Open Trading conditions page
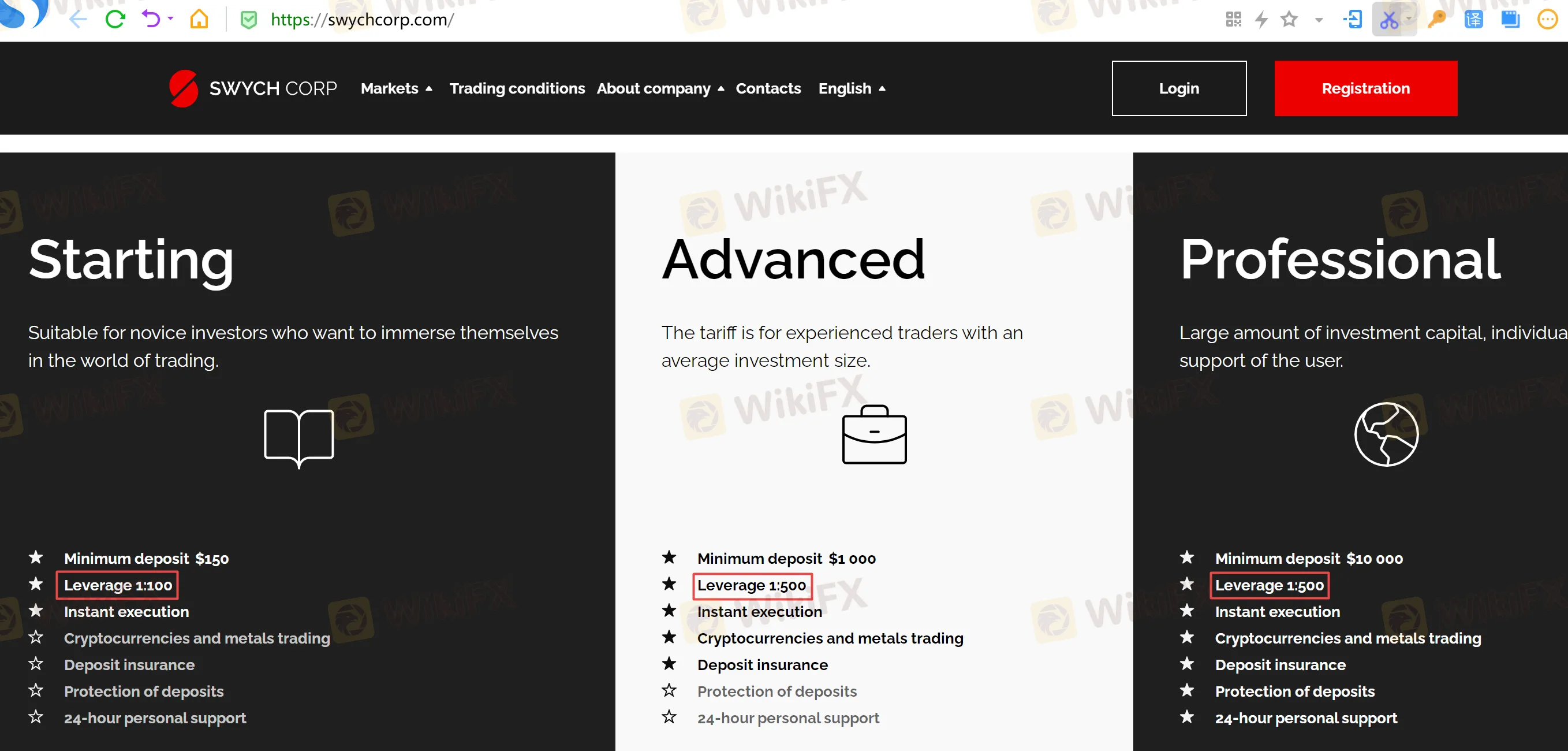The width and height of the screenshot is (1568, 751). 517,88
